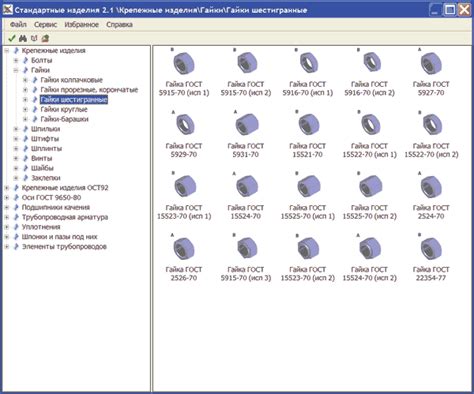Click the binoculars search icon

pyautogui.click(x=23, y=38)
